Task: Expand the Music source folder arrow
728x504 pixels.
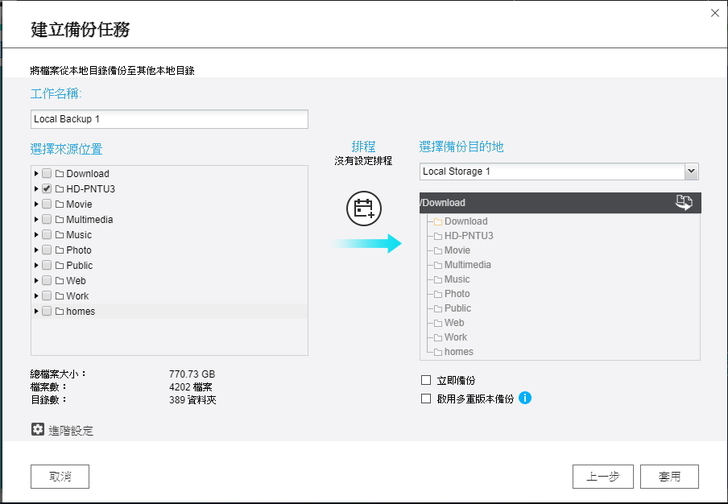Action: 37,235
